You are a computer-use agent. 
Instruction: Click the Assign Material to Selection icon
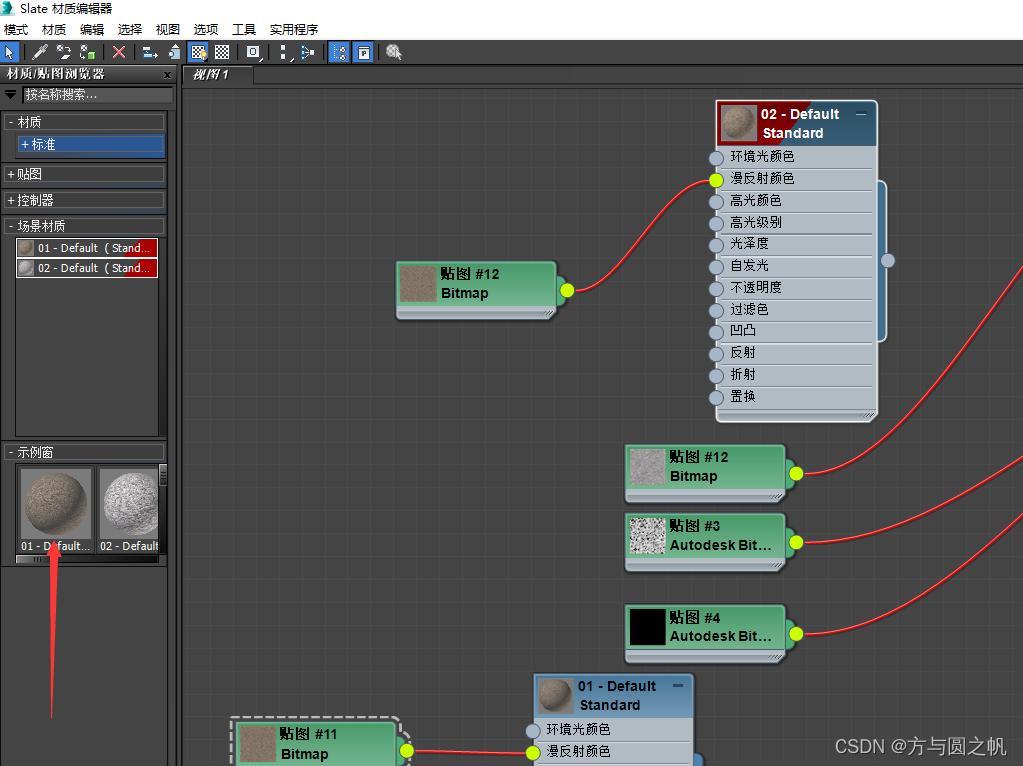(86, 52)
